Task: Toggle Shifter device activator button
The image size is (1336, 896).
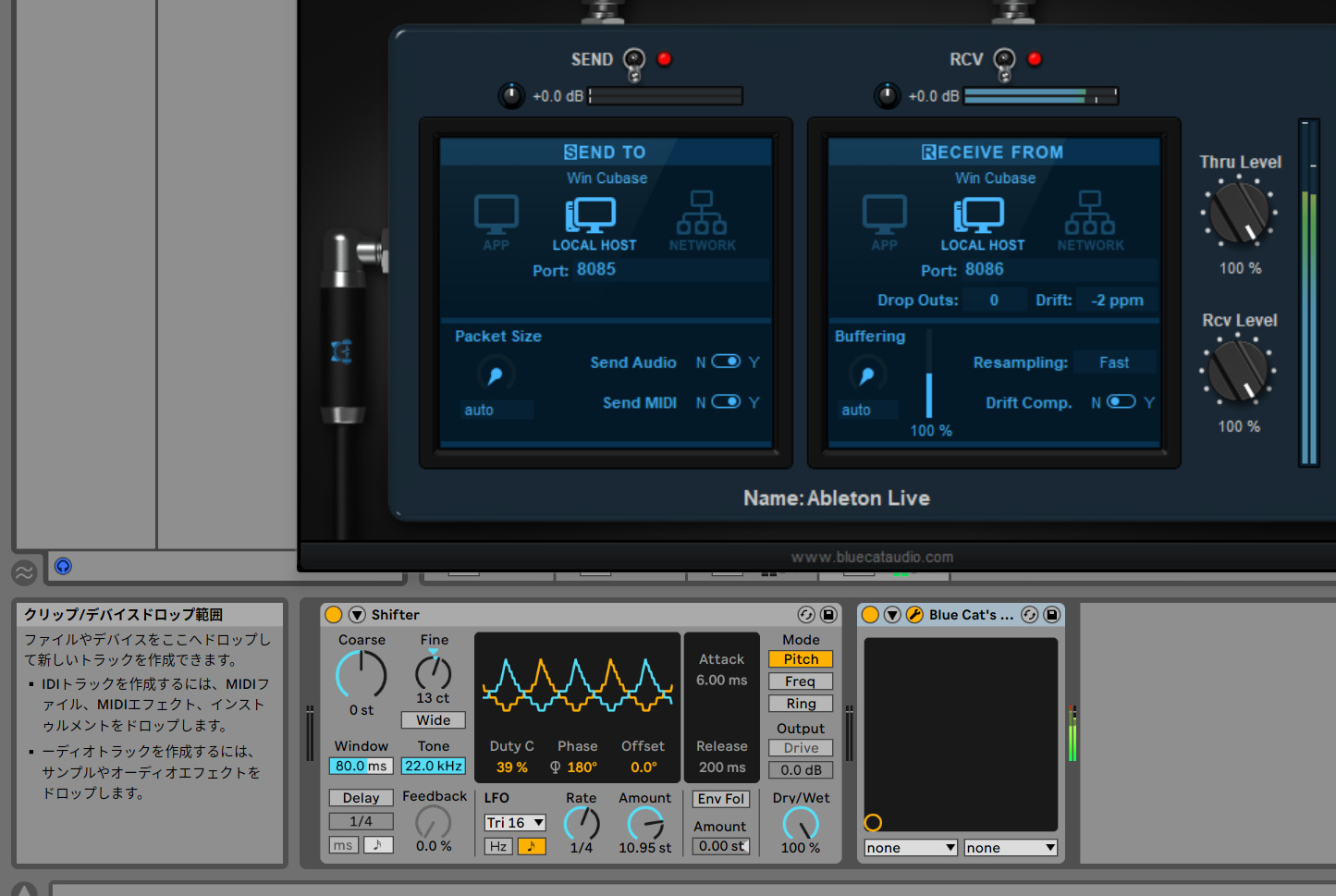Action: point(334,615)
